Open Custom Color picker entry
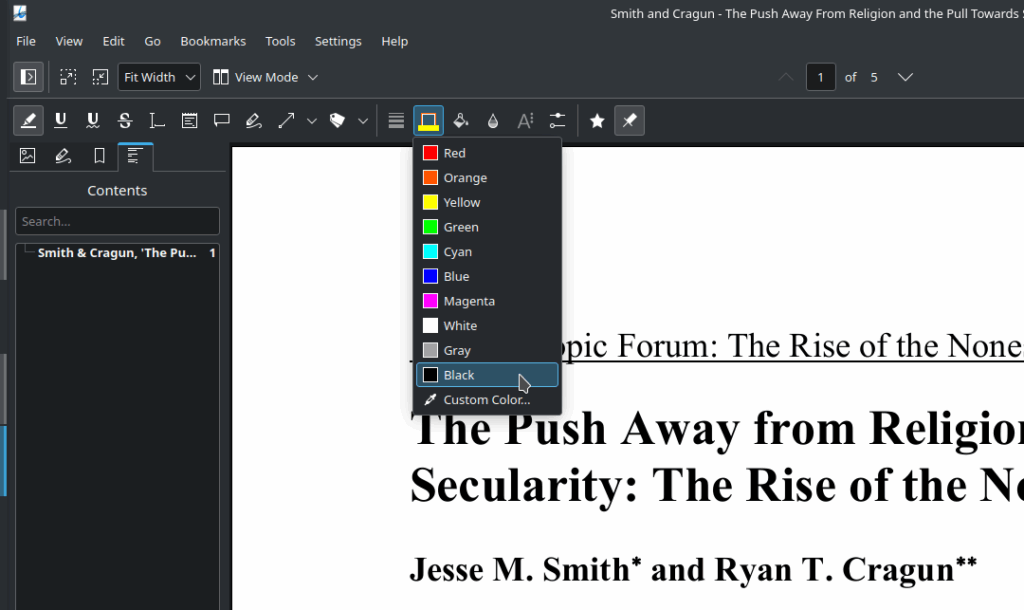 [487, 400]
